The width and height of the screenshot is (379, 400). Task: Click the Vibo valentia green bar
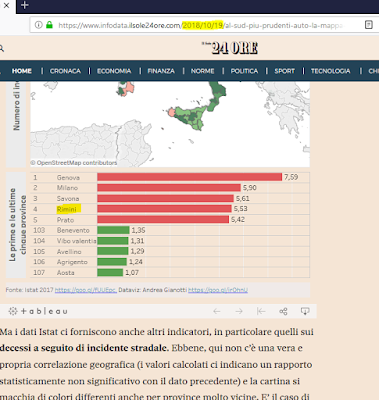click(x=113, y=241)
